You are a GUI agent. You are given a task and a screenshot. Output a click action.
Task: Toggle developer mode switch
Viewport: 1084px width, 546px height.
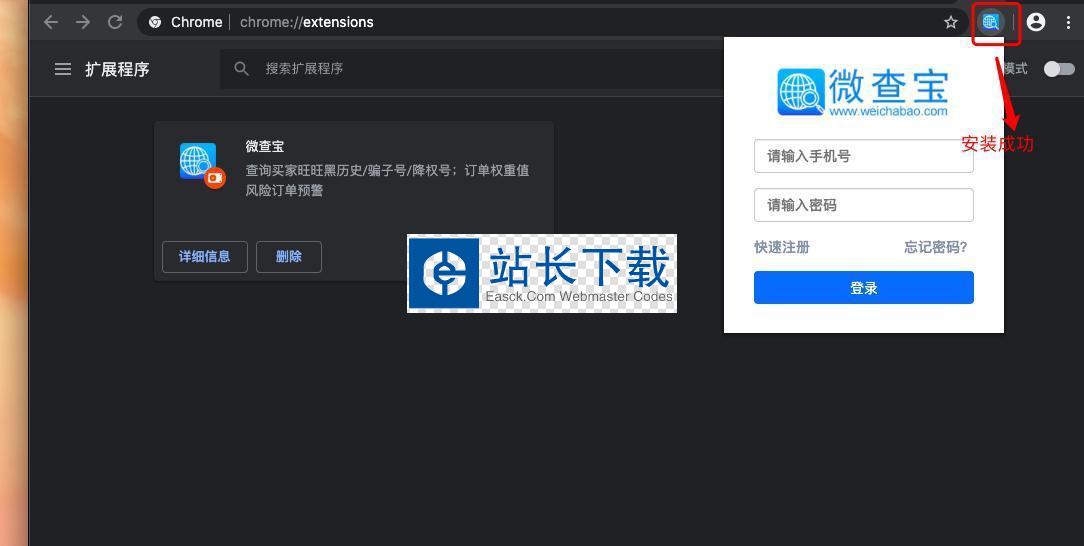click(1058, 69)
